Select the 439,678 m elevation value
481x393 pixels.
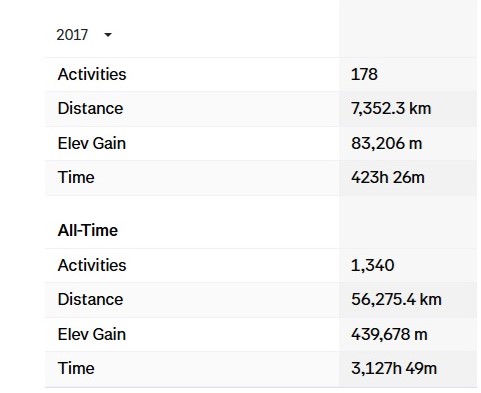tap(389, 334)
